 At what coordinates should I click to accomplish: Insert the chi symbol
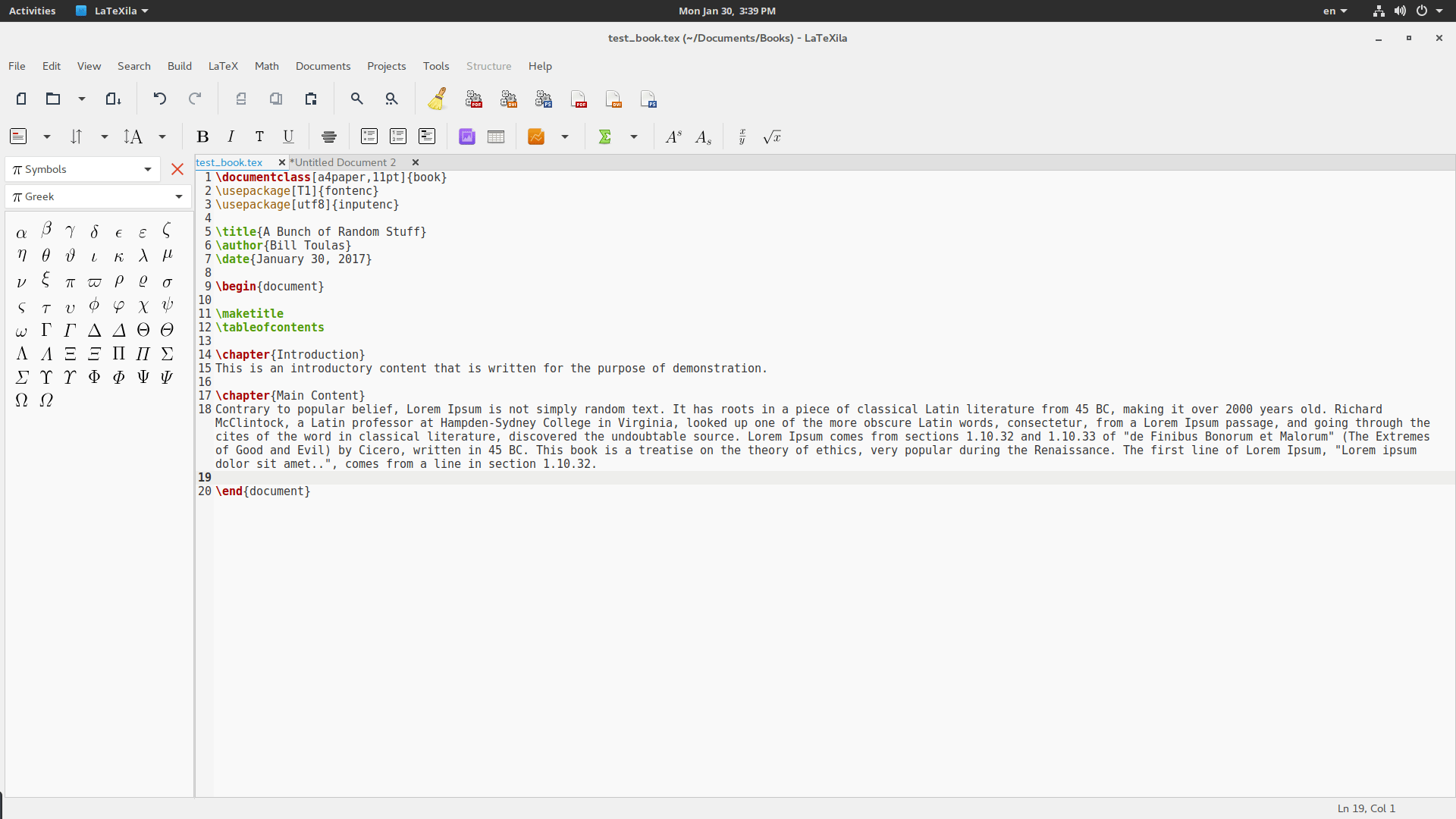[143, 306]
